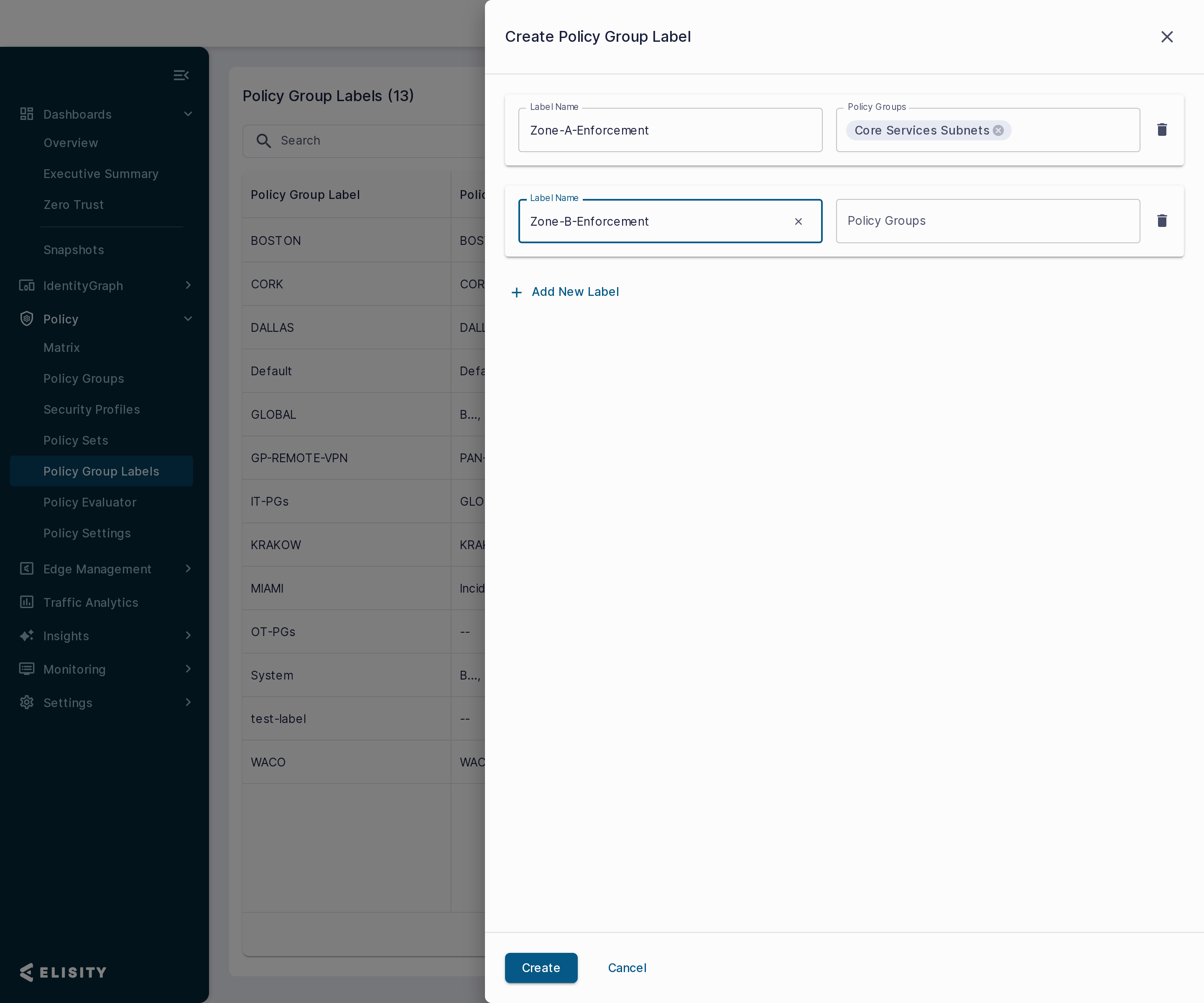
Task: Open Policy Evaluator
Action: coord(90,503)
